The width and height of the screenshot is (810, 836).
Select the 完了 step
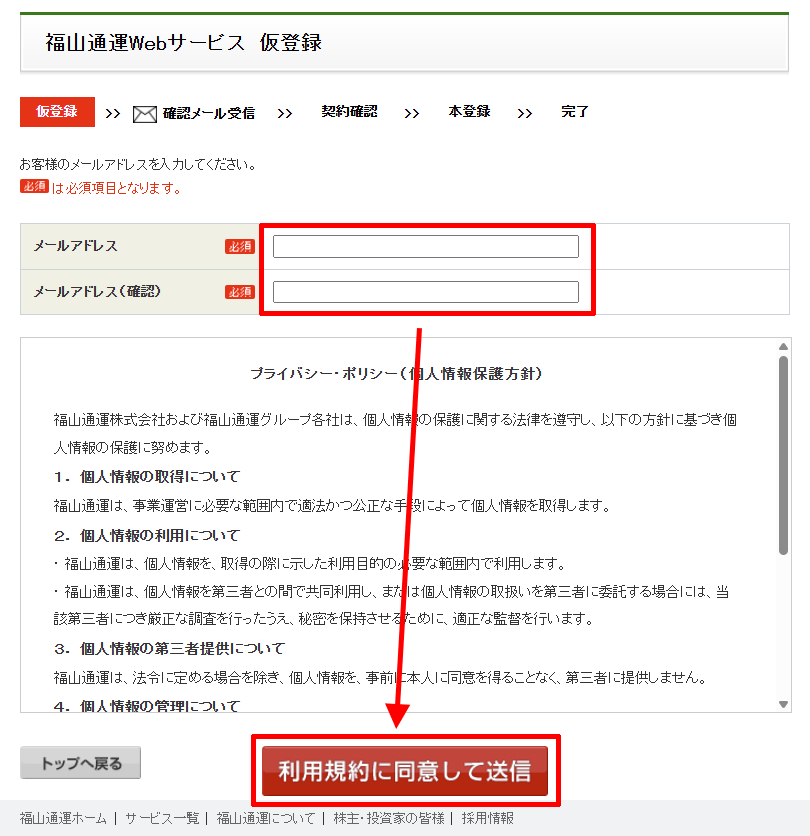(x=574, y=111)
